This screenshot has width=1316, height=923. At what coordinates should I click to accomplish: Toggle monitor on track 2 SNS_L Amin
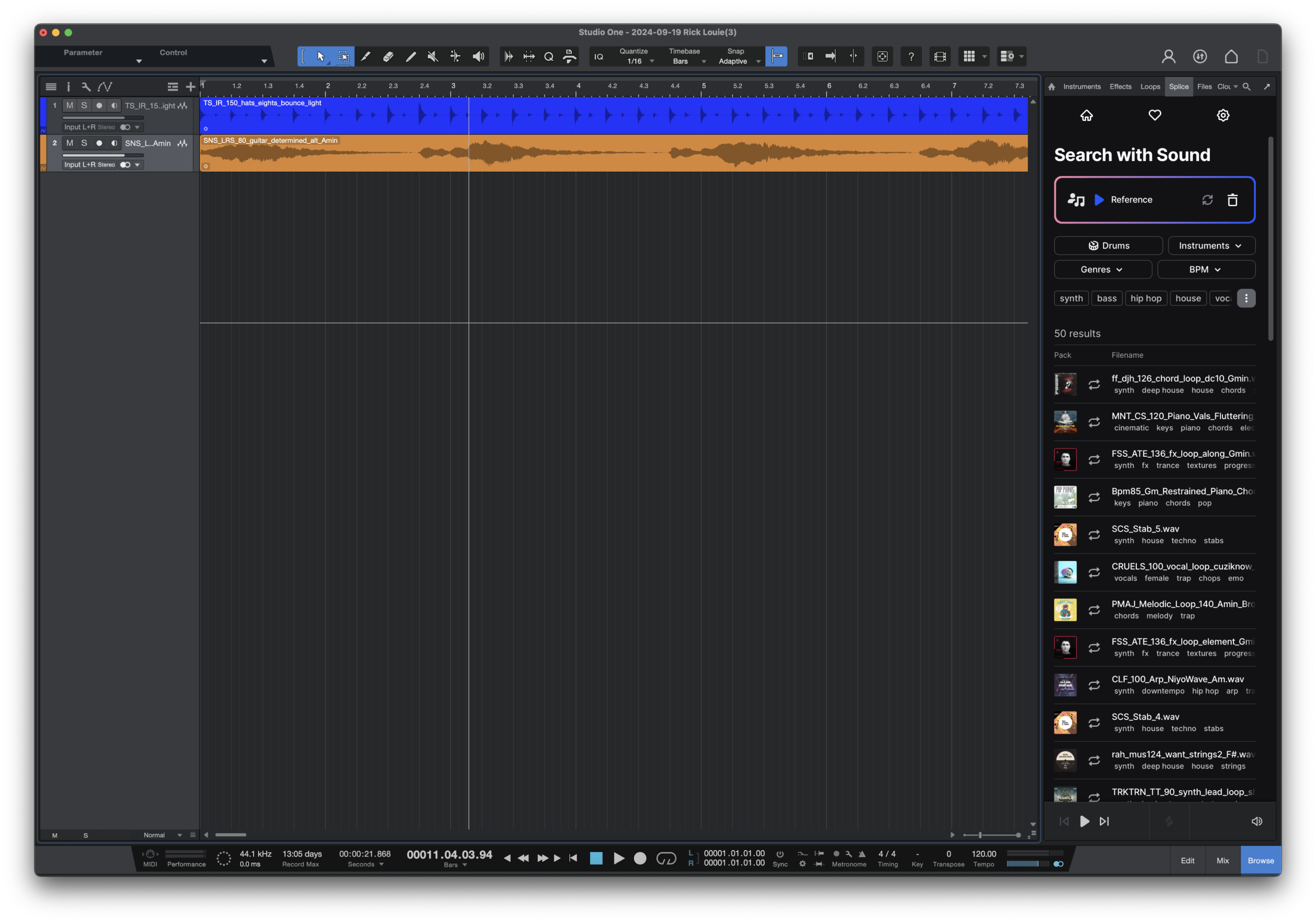(x=114, y=143)
